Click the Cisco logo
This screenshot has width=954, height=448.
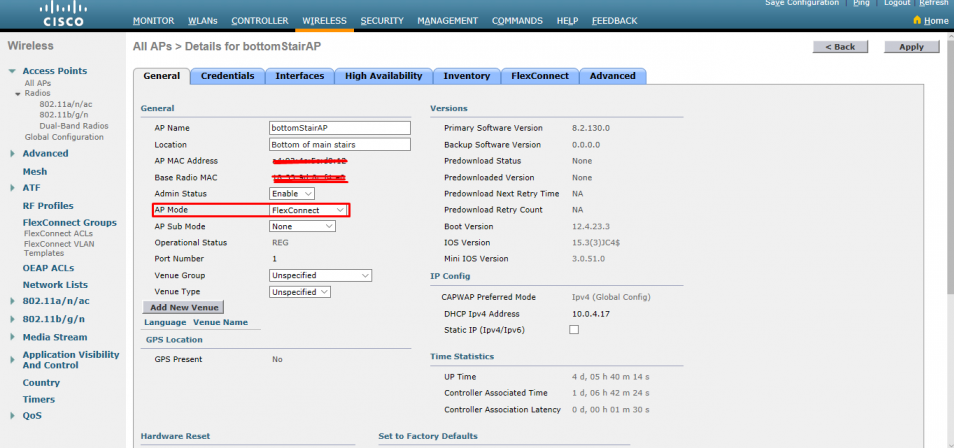tap(63, 15)
